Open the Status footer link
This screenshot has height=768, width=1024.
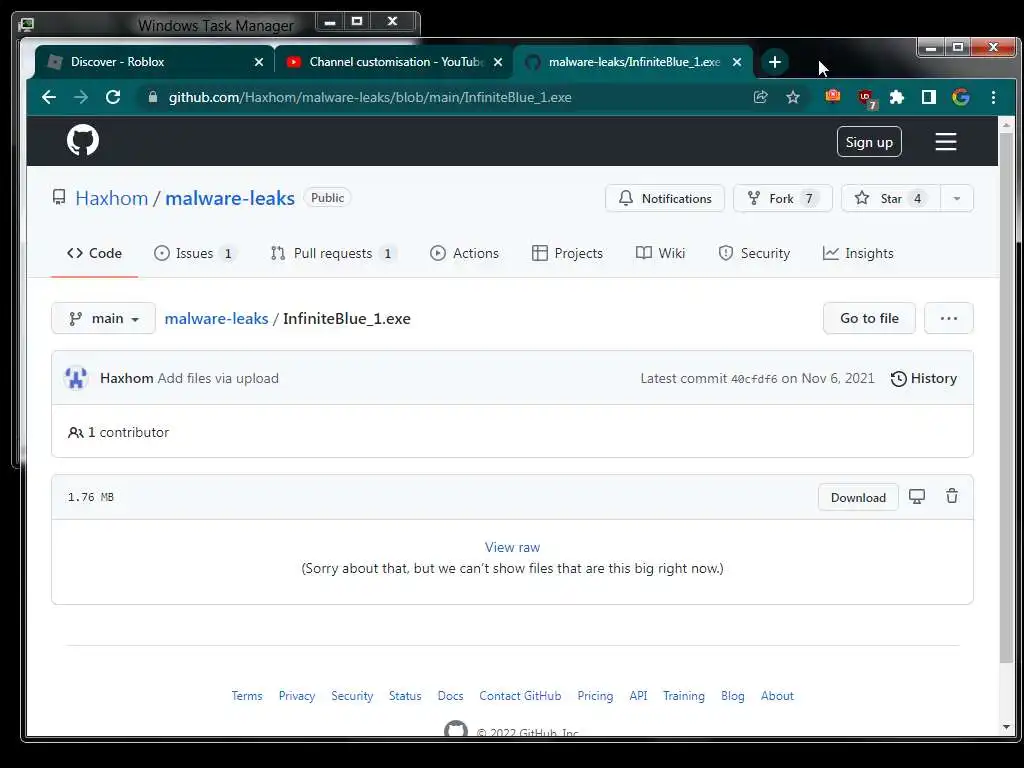click(x=405, y=696)
